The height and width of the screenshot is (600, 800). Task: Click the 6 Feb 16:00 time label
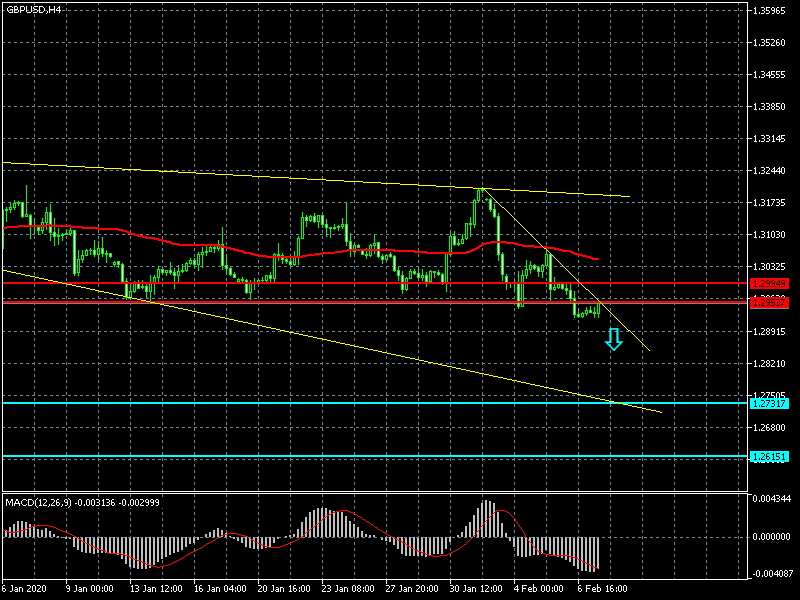point(603,589)
